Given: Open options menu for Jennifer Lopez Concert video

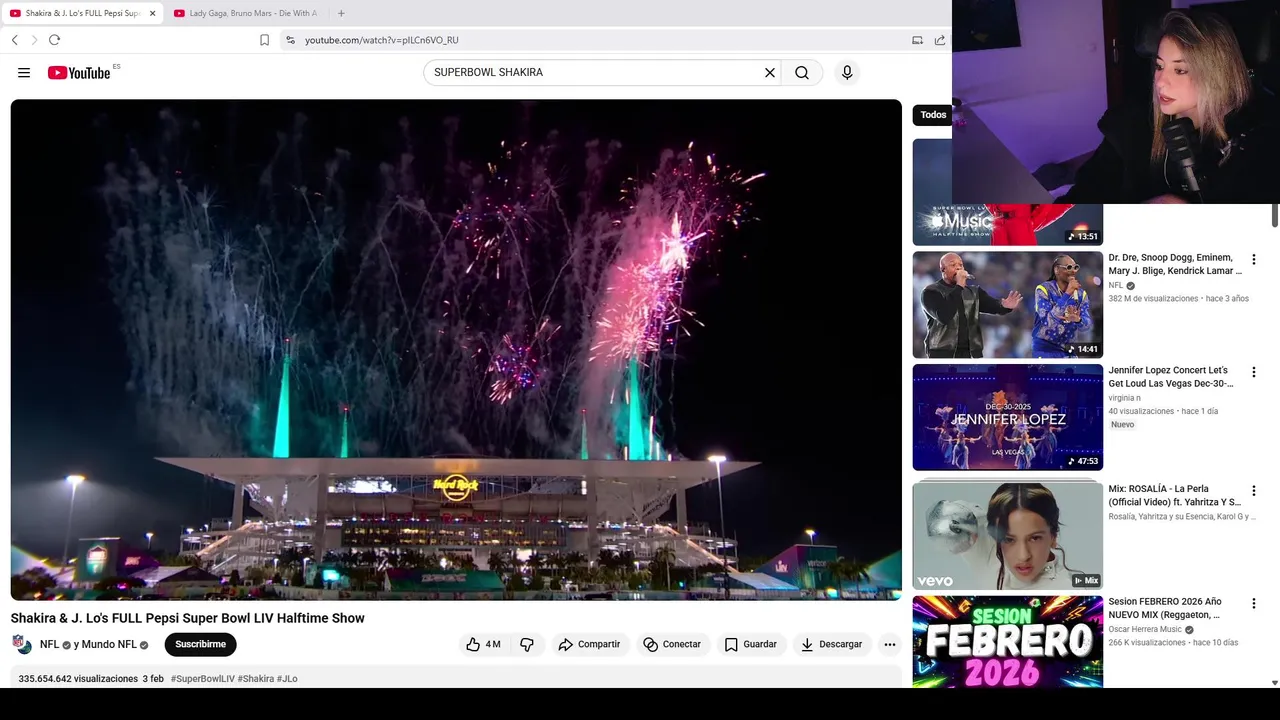Looking at the screenshot, I should coord(1253,372).
